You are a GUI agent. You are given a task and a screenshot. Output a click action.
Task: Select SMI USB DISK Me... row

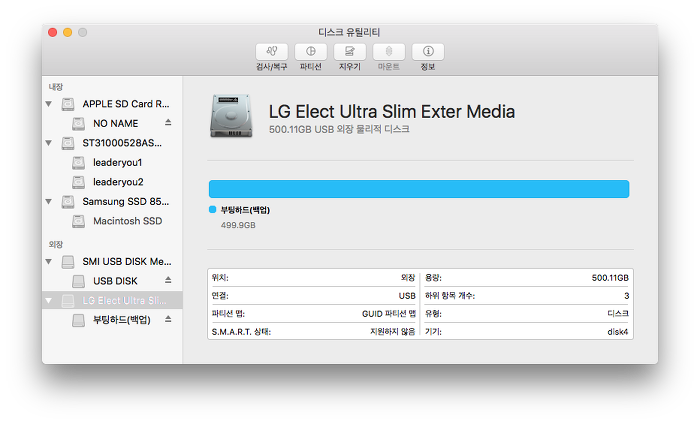(112, 262)
